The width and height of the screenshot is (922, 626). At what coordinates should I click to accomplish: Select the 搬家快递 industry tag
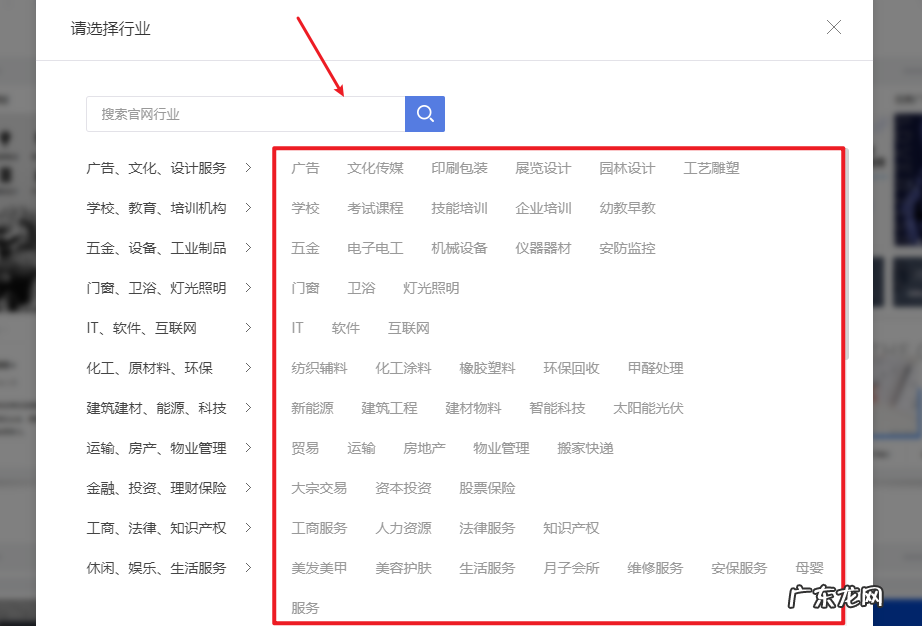584,448
